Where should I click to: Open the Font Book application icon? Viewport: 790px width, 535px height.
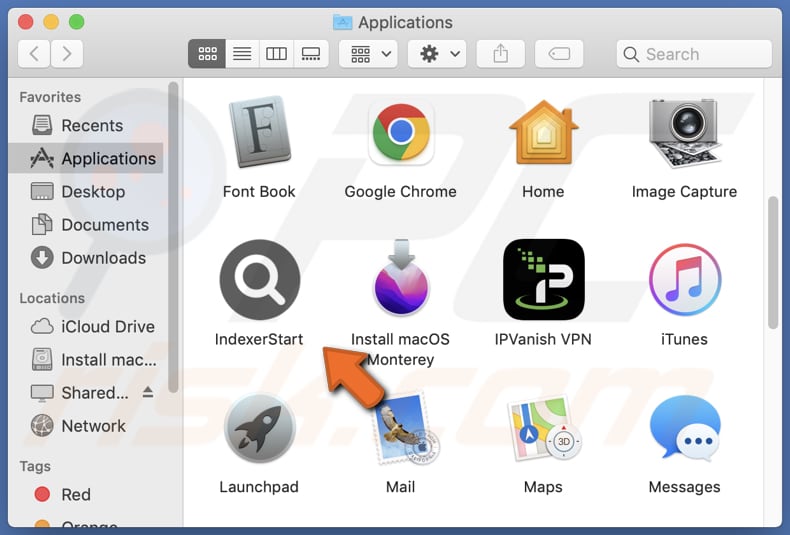coord(259,132)
